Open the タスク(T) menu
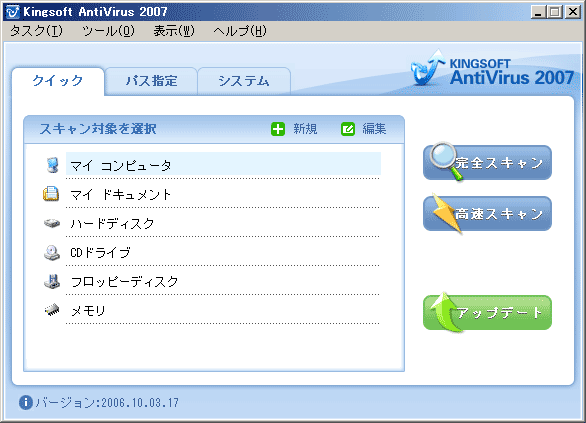 pos(36,31)
